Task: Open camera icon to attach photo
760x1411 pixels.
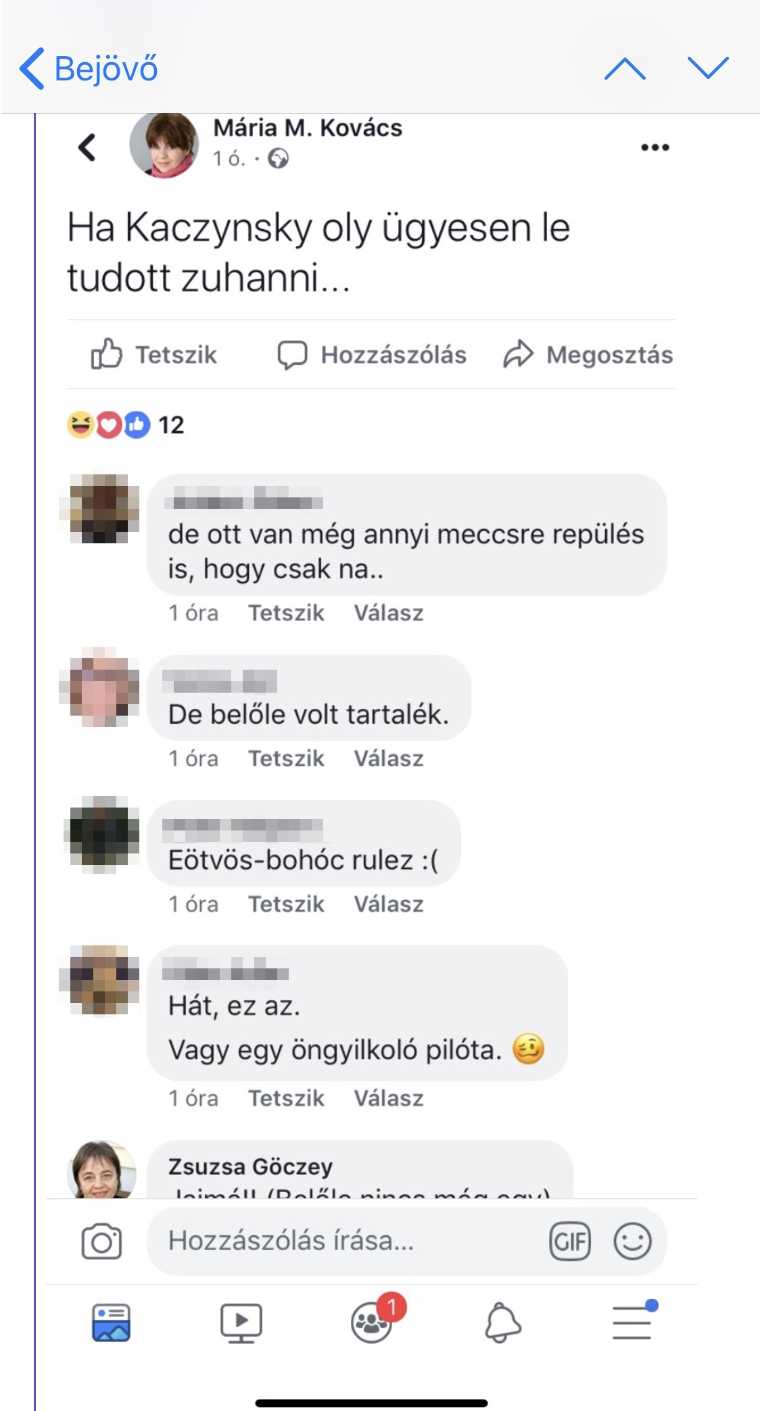Action: (101, 1242)
